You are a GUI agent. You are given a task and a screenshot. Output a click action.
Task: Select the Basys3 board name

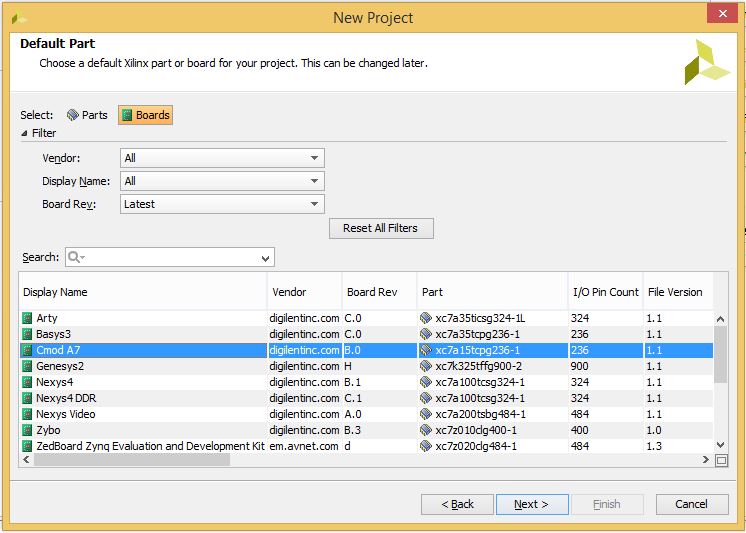53,334
